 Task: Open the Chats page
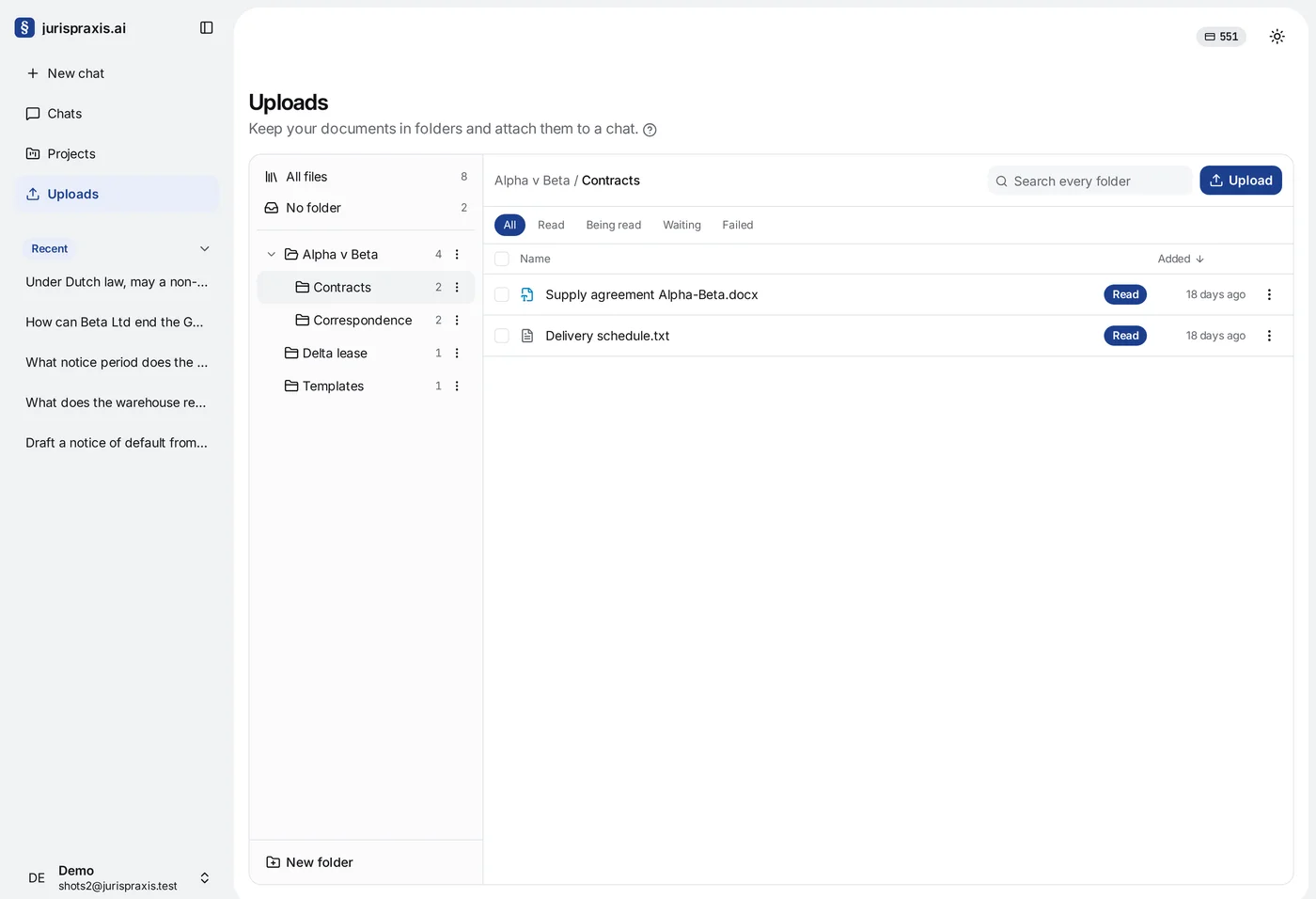[x=117, y=114]
